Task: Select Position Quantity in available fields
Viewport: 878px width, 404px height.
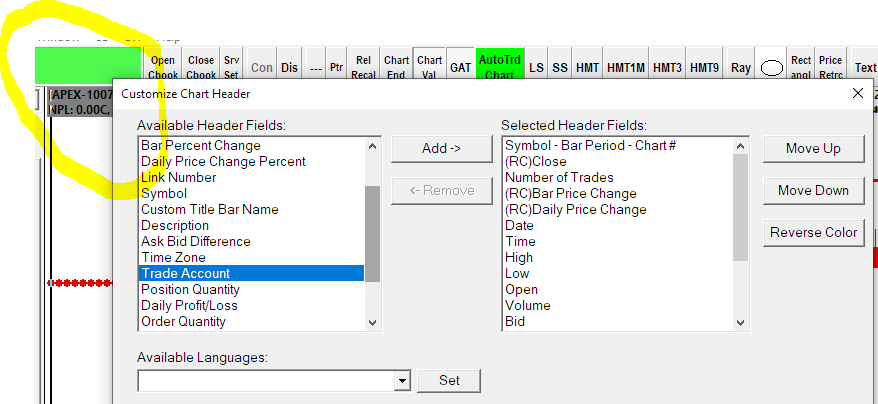Action: tap(190, 289)
